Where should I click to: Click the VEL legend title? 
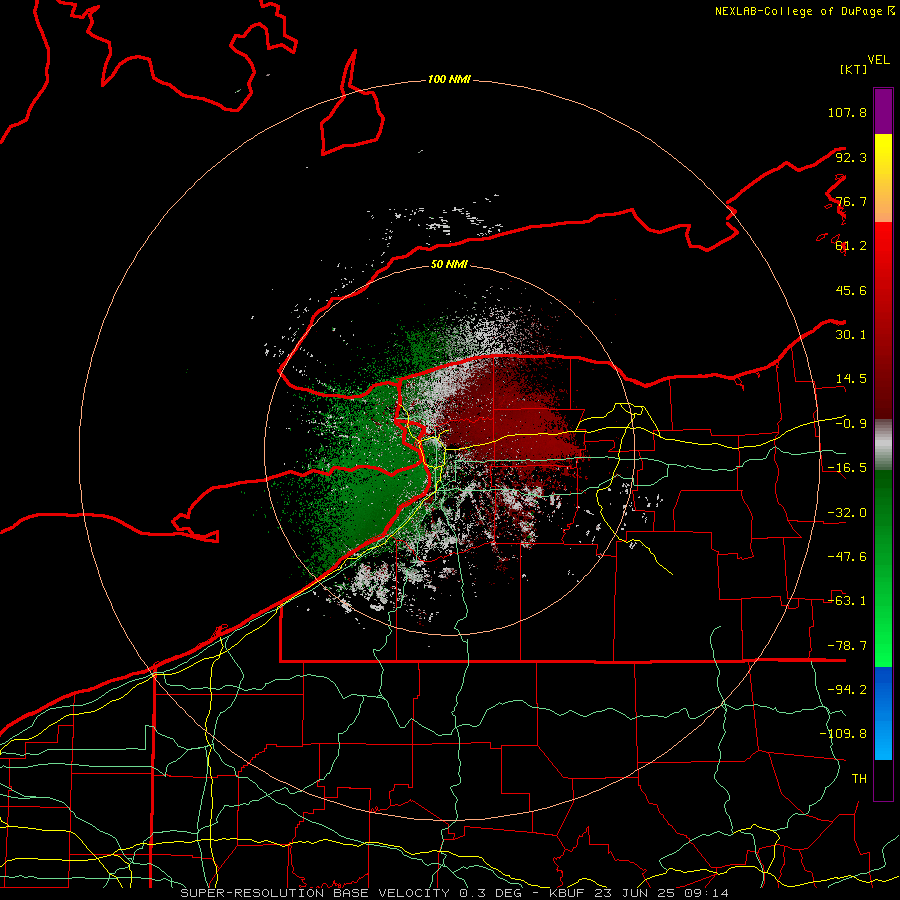tap(878, 60)
